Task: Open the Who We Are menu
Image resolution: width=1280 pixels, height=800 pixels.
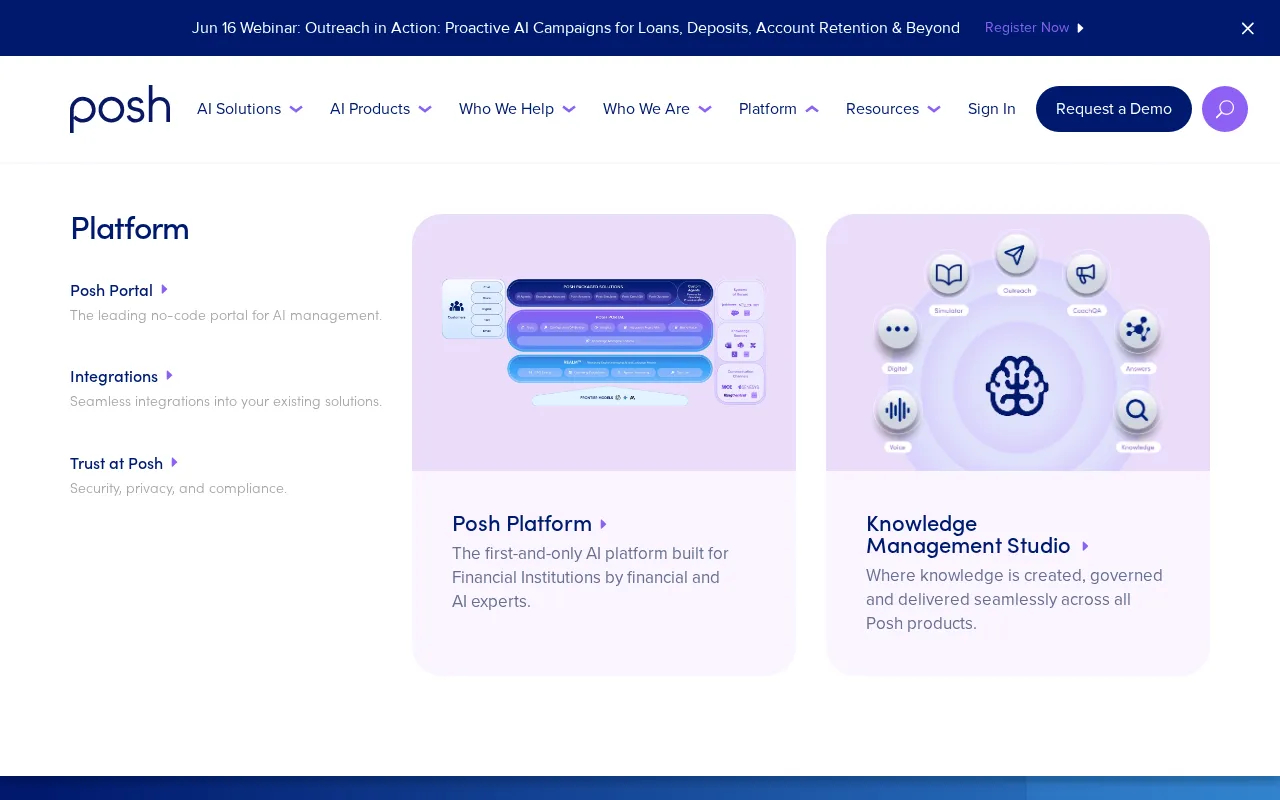Action: 646,109
